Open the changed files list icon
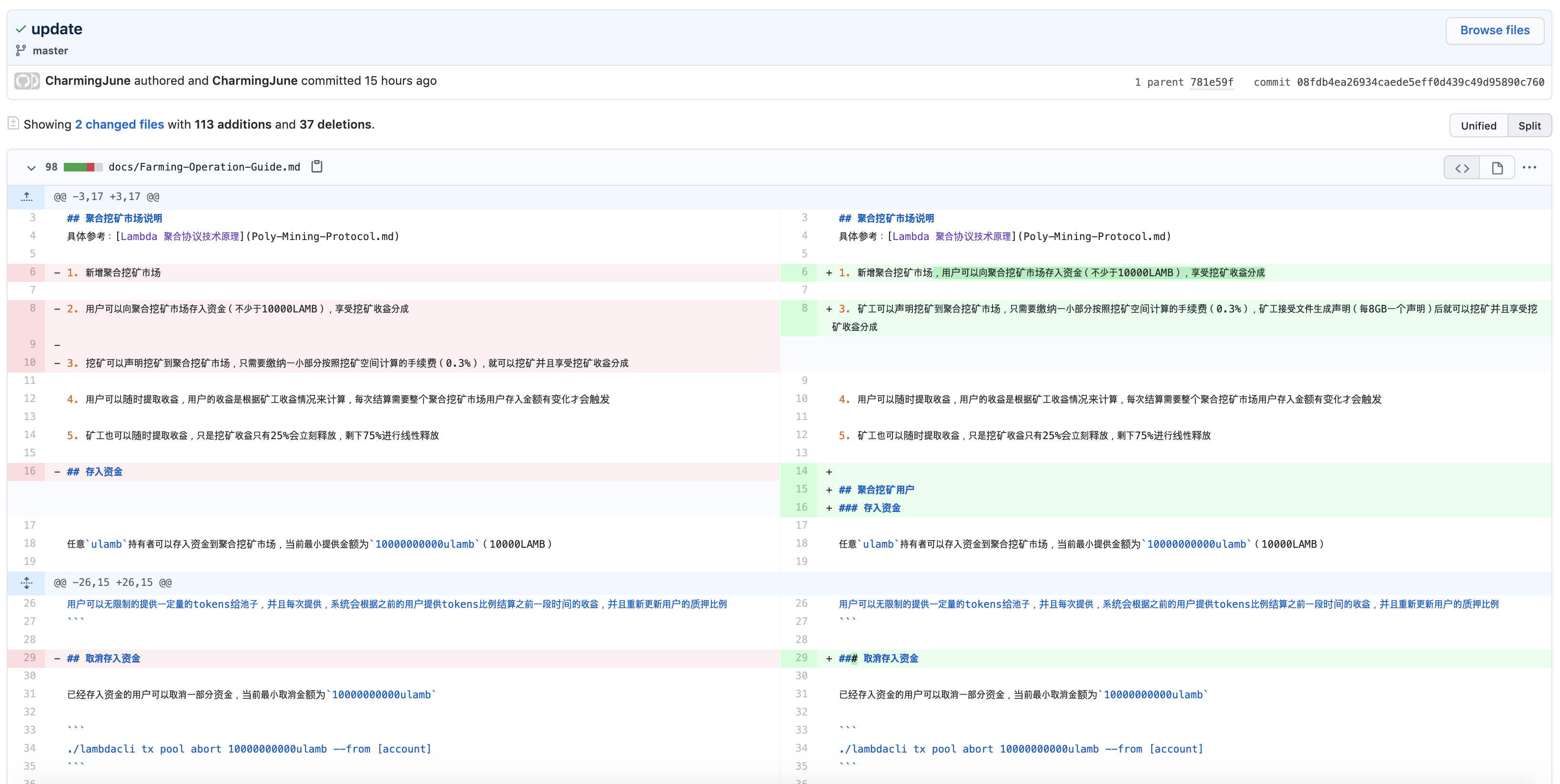This screenshot has height=784, width=1560. tap(13, 123)
